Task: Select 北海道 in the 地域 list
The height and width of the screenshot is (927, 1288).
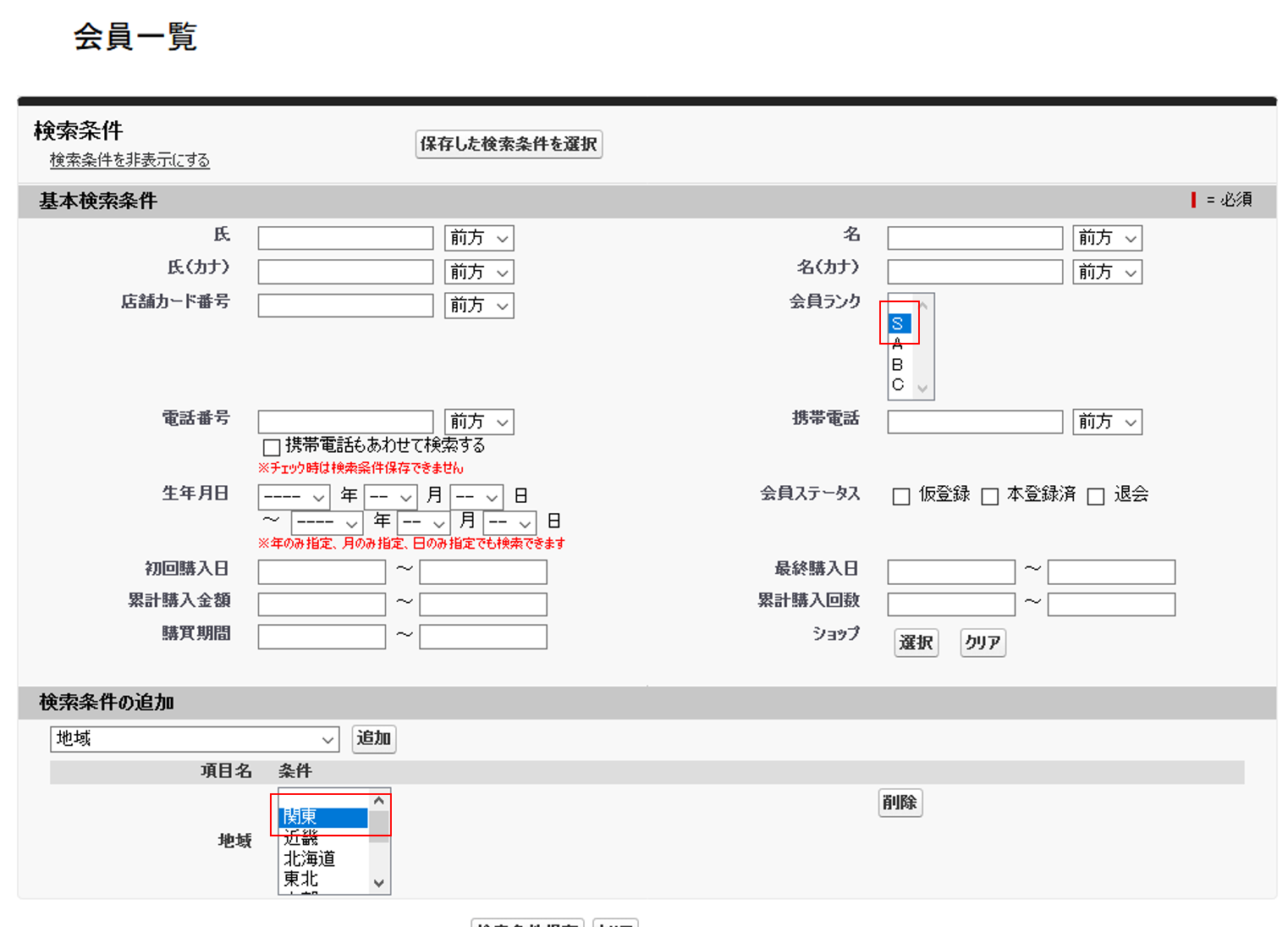Action: [310, 858]
